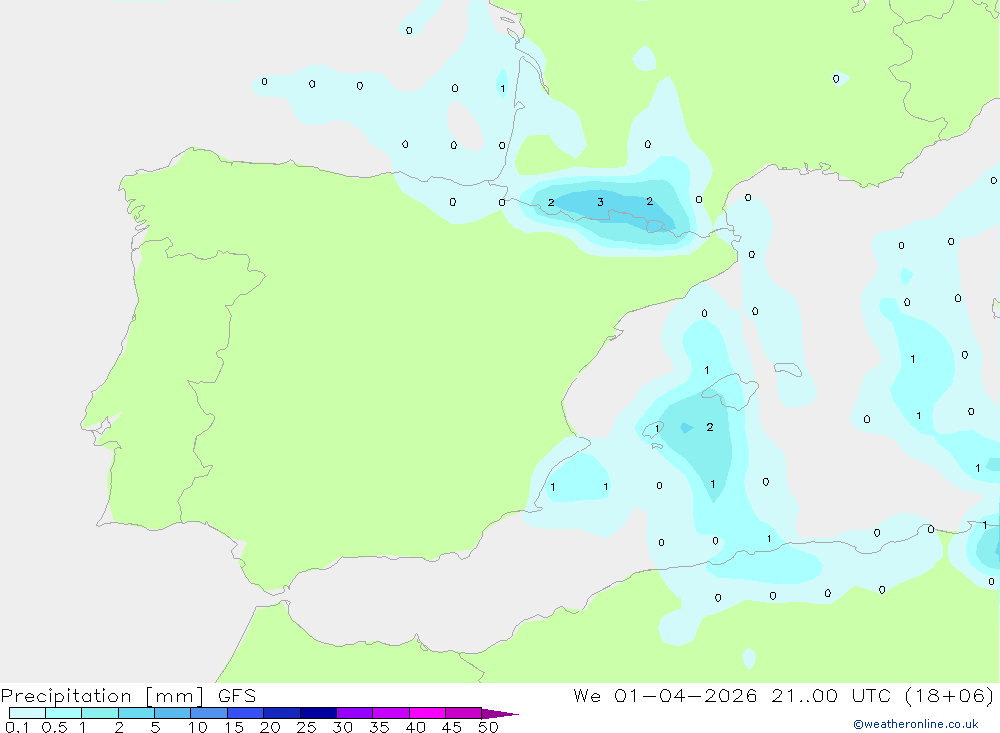Click the 30–35 mm violet legend swatch
The width and height of the screenshot is (1000, 733).
[x=355, y=713]
